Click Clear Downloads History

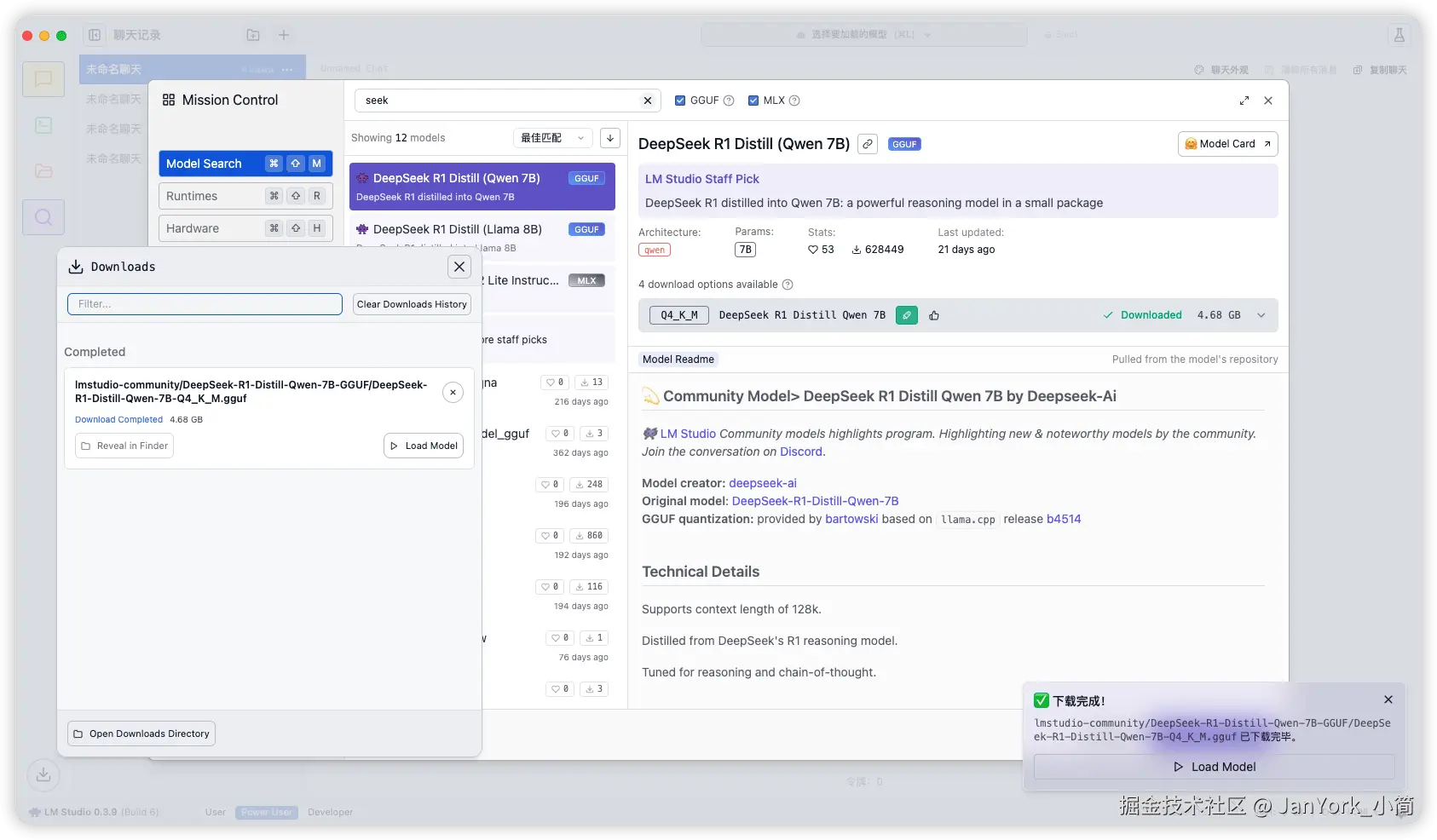click(412, 304)
